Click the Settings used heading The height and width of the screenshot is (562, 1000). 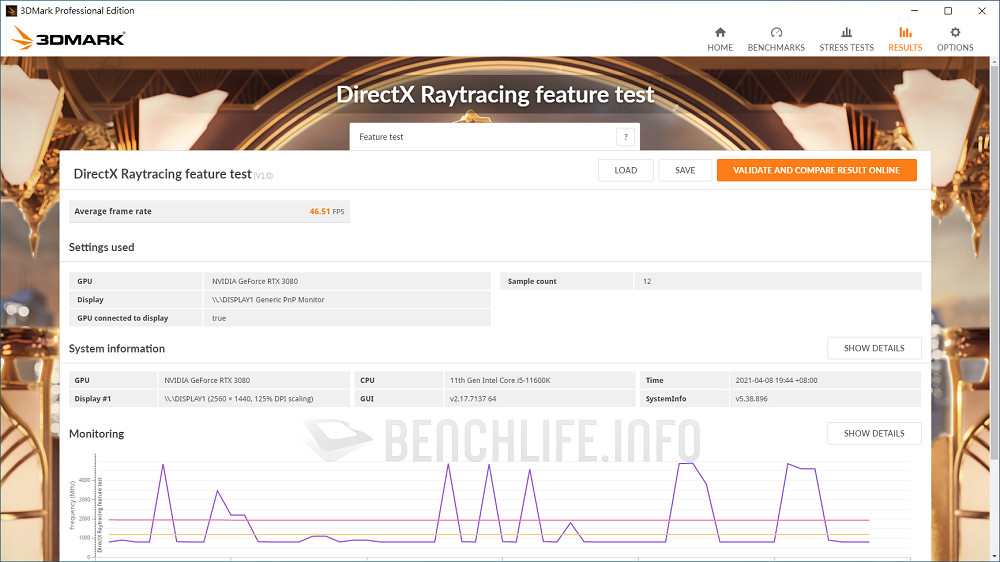[x=101, y=248]
